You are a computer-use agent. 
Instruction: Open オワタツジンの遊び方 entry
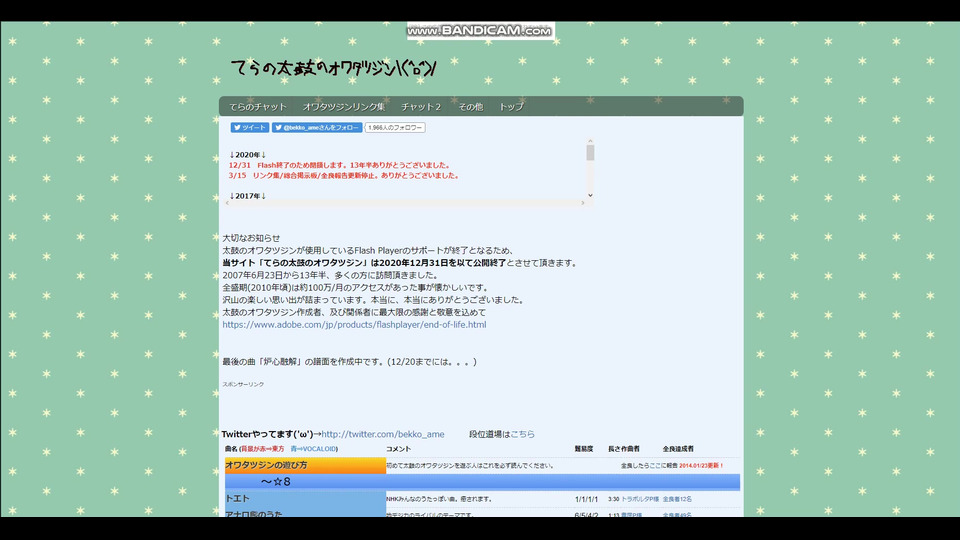305,465
